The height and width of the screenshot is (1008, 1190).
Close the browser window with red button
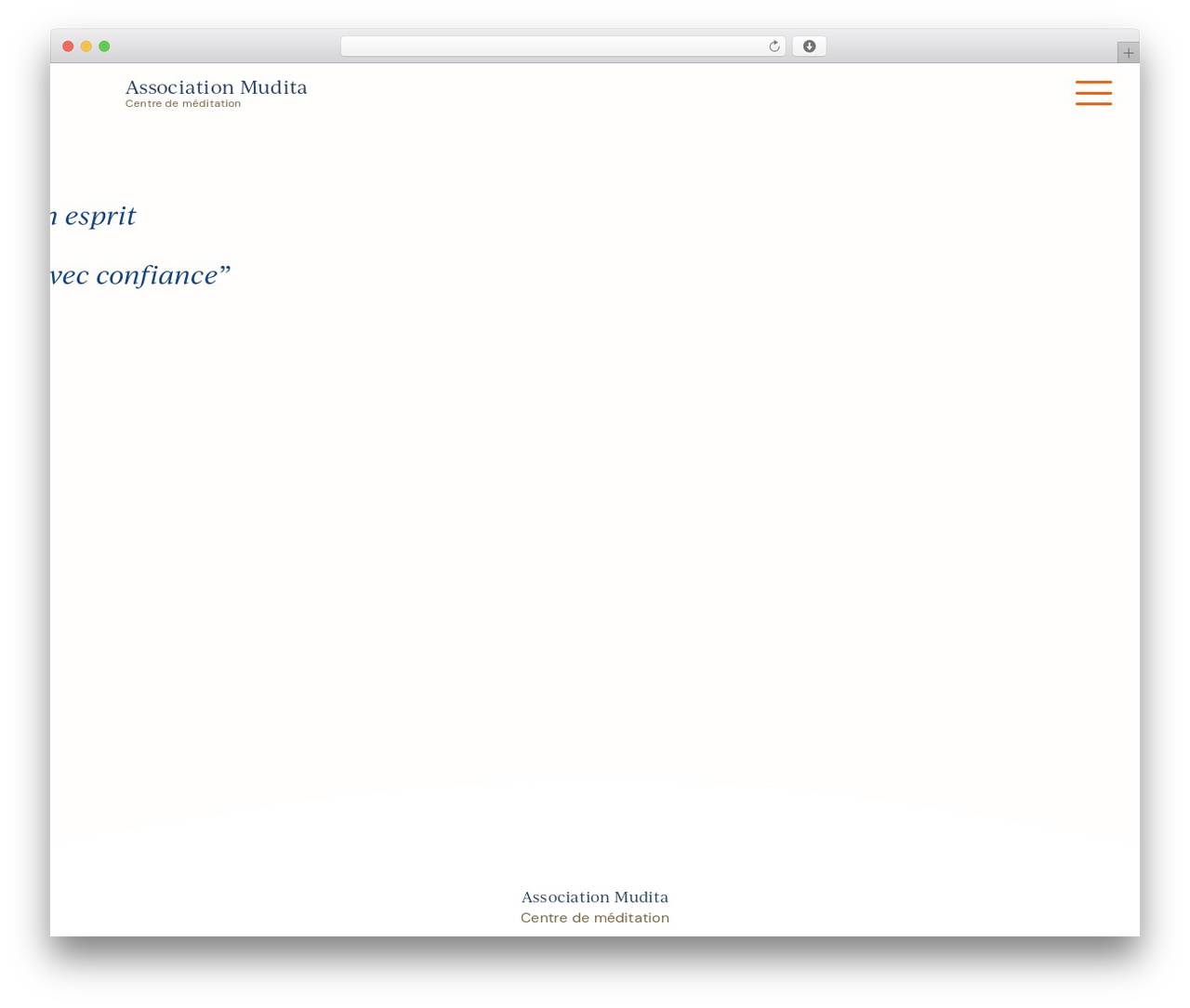[68, 46]
